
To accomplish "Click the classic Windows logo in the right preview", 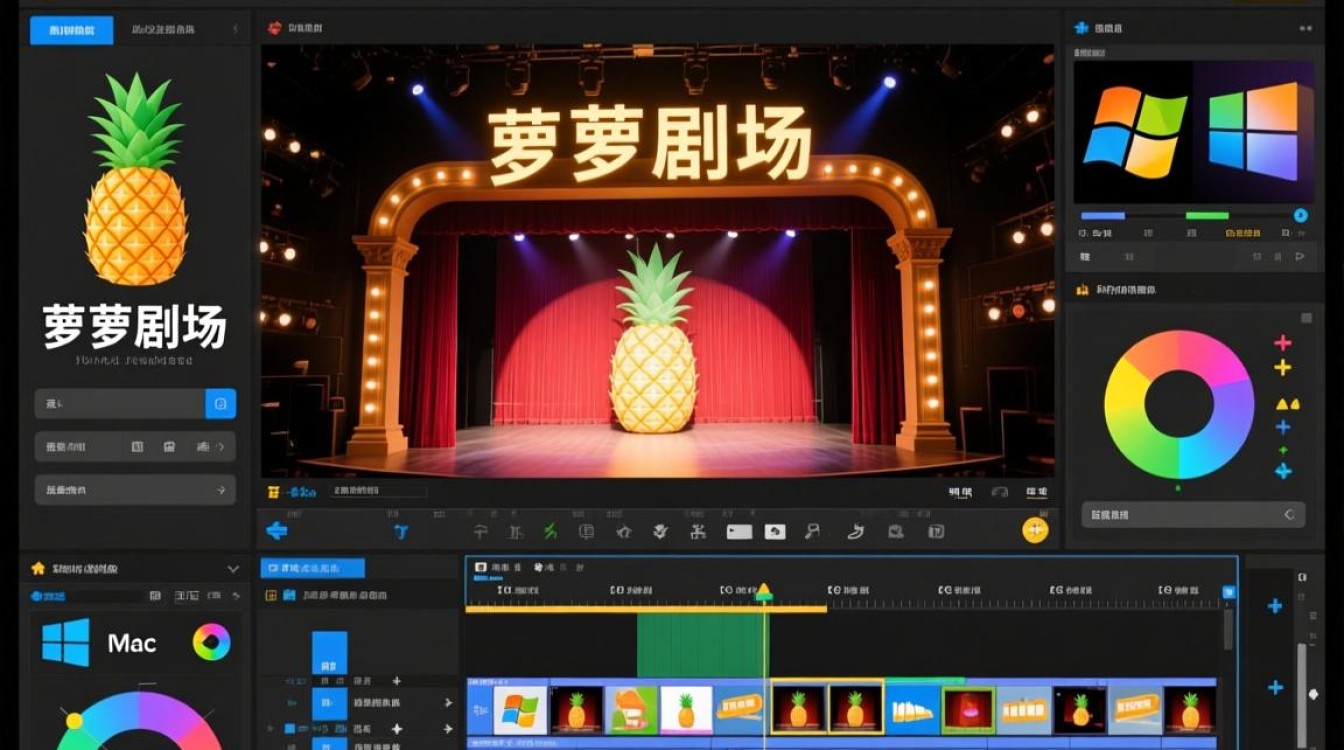I will click(1135, 132).
